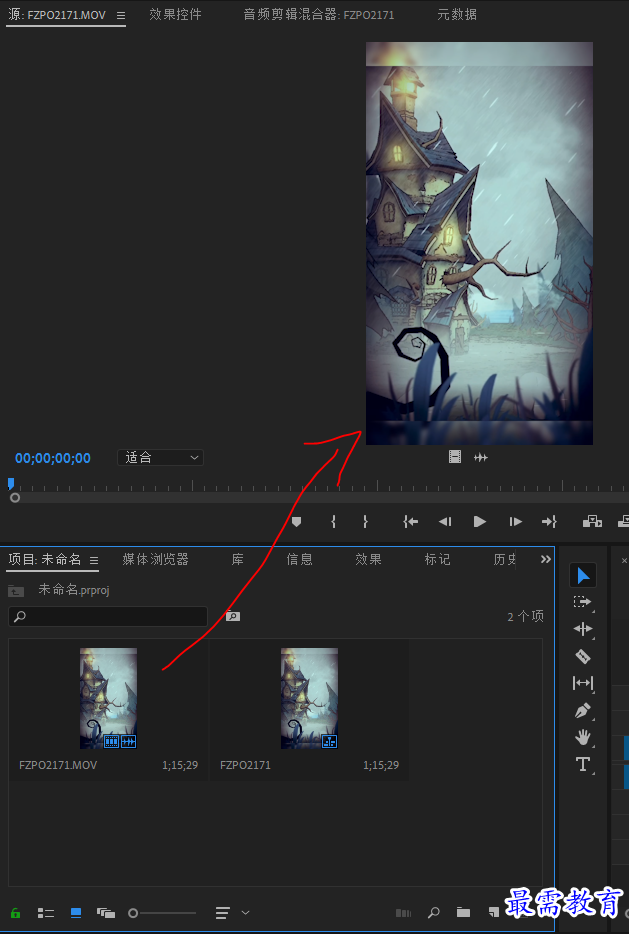Select the Selection arrow tool
The height and width of the screenshot is (934, 629).
(x=583, y=575)
